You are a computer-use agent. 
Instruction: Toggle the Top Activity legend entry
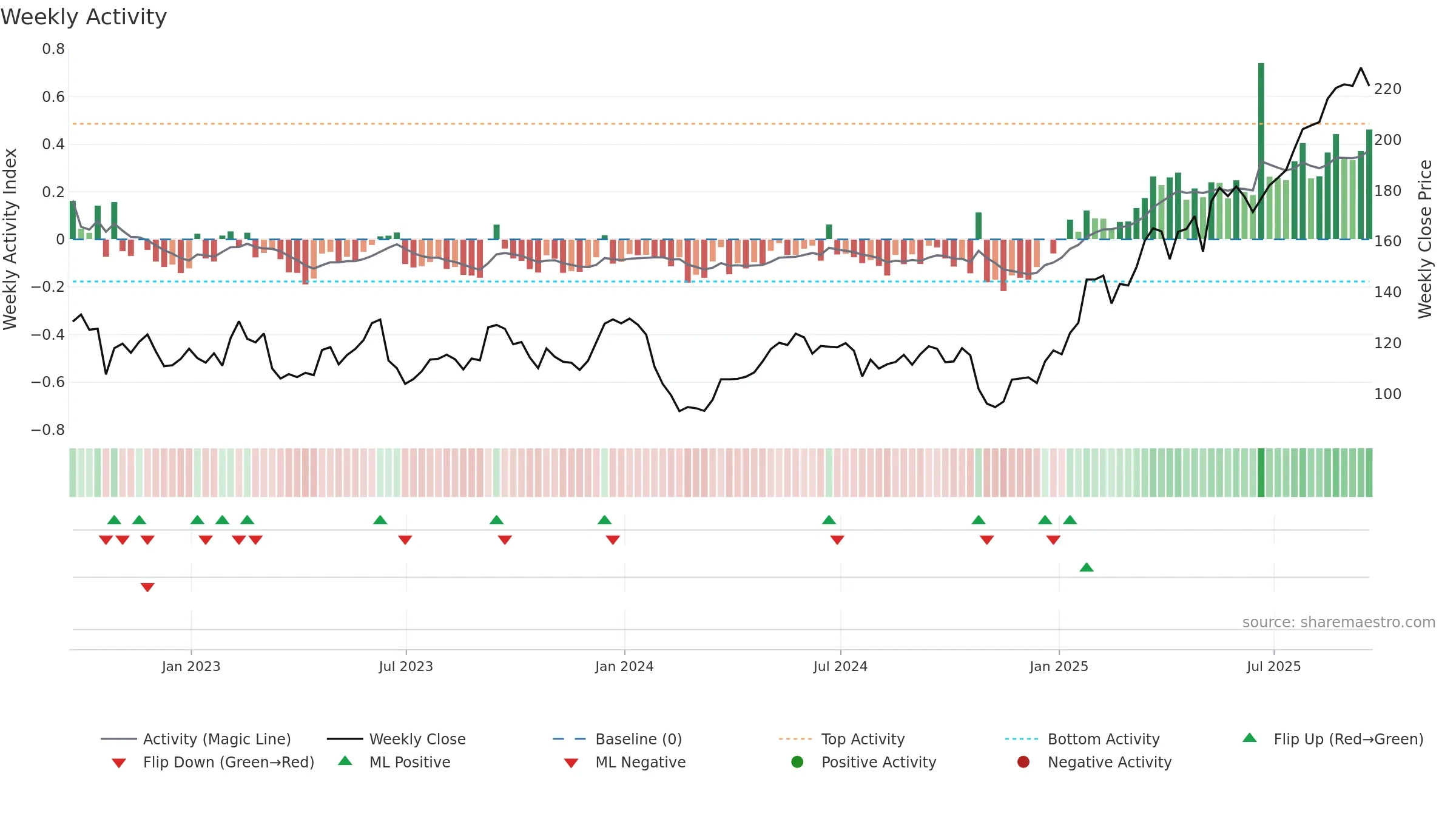tap(842, 739)
